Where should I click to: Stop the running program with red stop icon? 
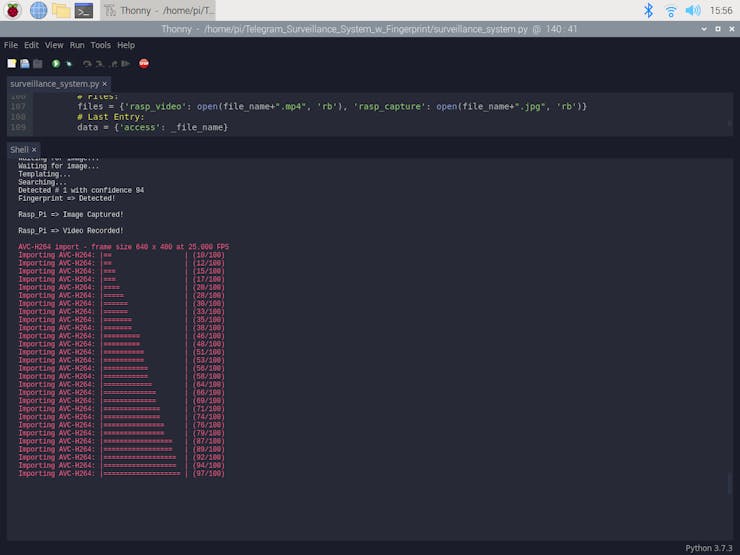point(144,63)
